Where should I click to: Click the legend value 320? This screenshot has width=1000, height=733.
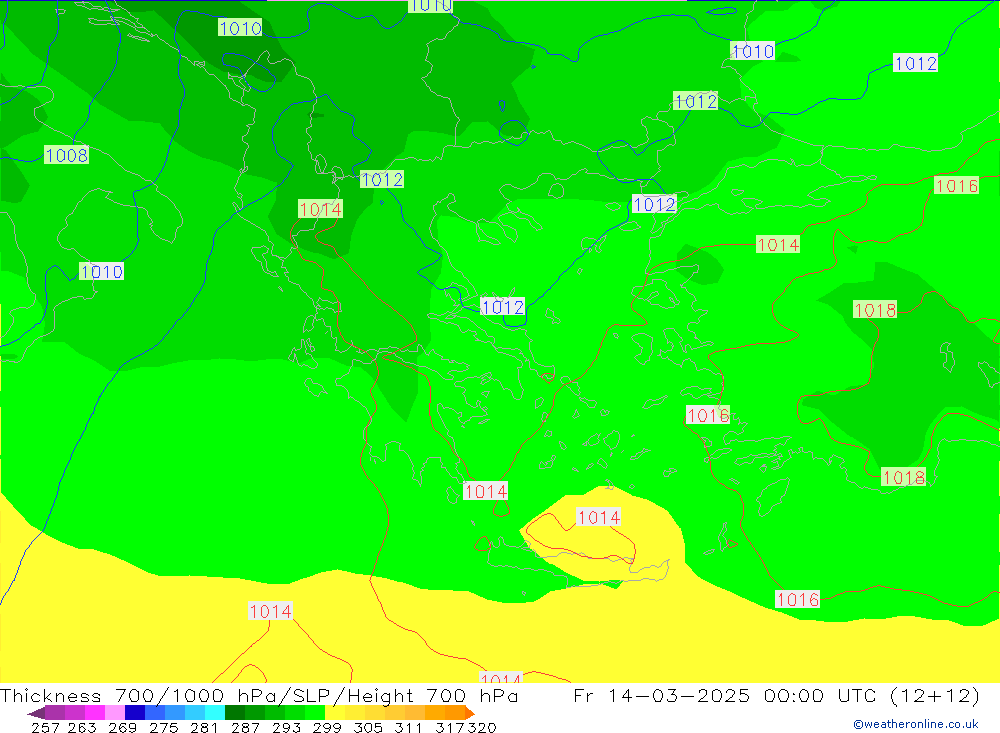(482, 727)
